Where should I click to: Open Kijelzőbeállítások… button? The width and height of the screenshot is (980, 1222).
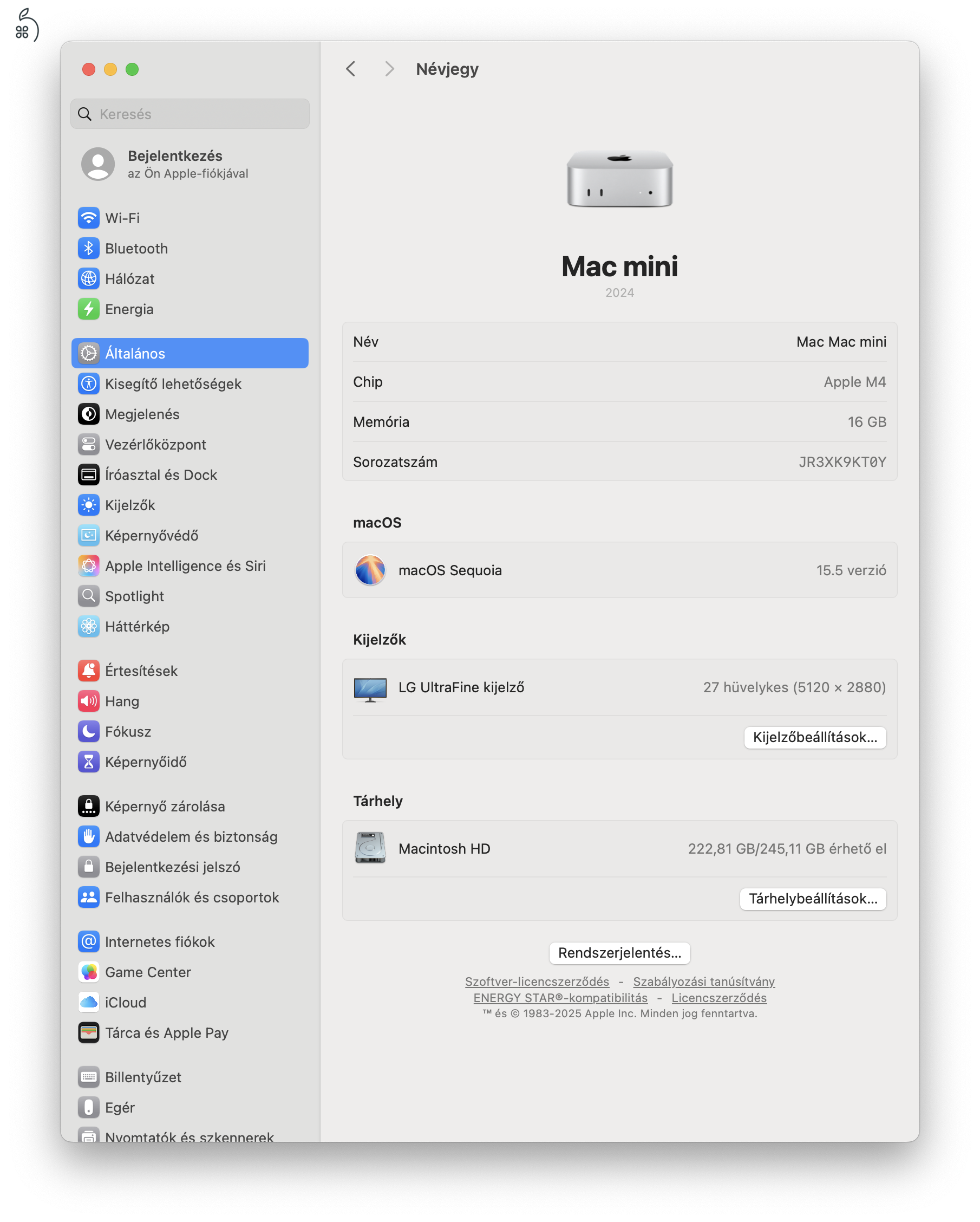click(814, 737)
